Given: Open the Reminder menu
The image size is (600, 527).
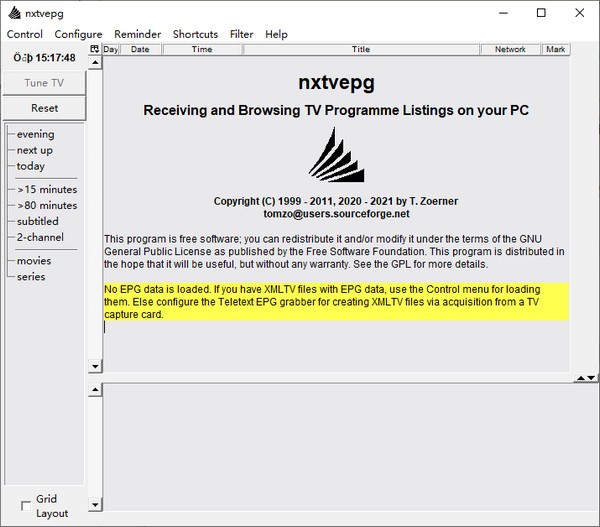Looking at the screenshot, I should coord(137,34).
